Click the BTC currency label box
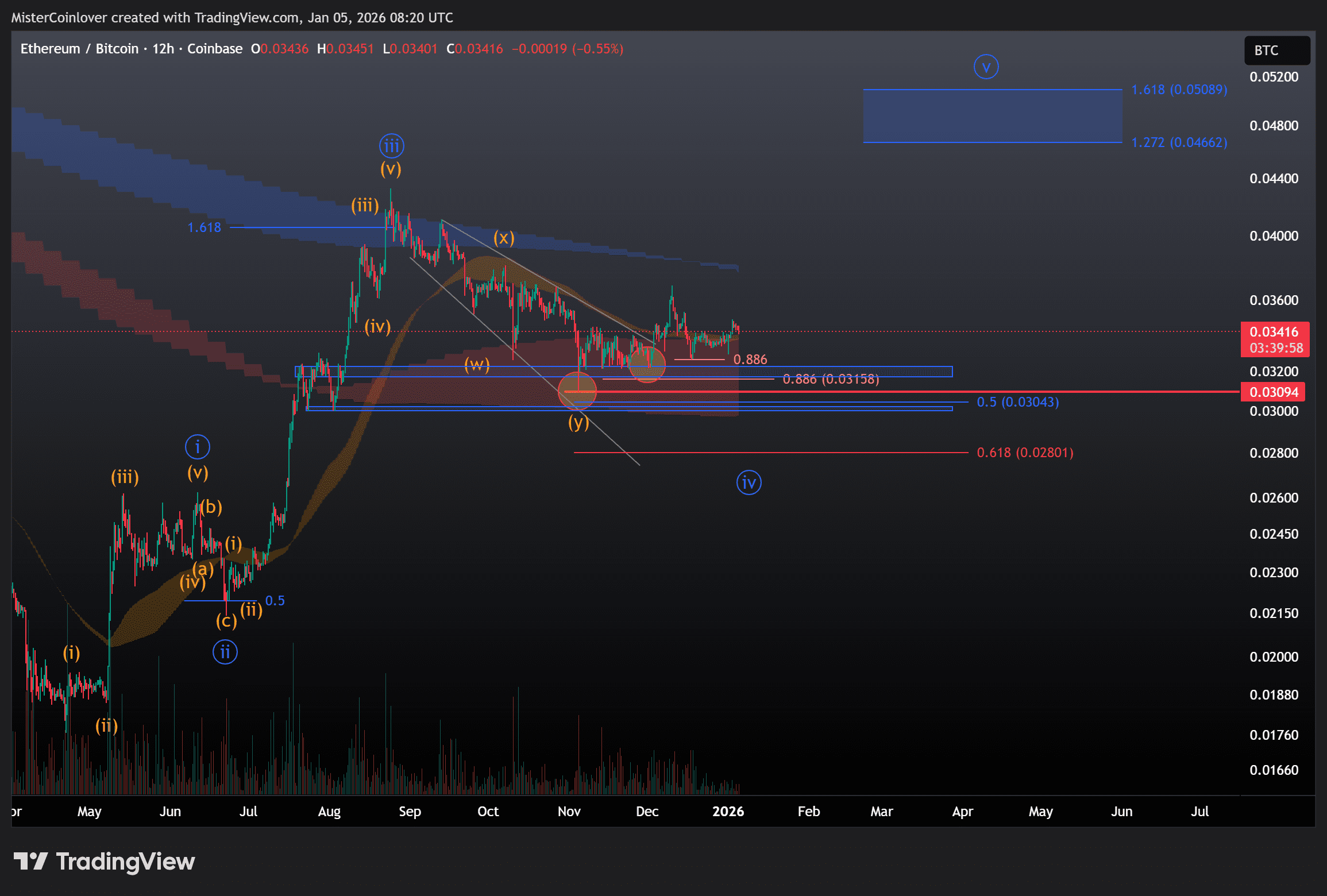Viewport: 1327px width, 896px height. tap(1276, 51)
